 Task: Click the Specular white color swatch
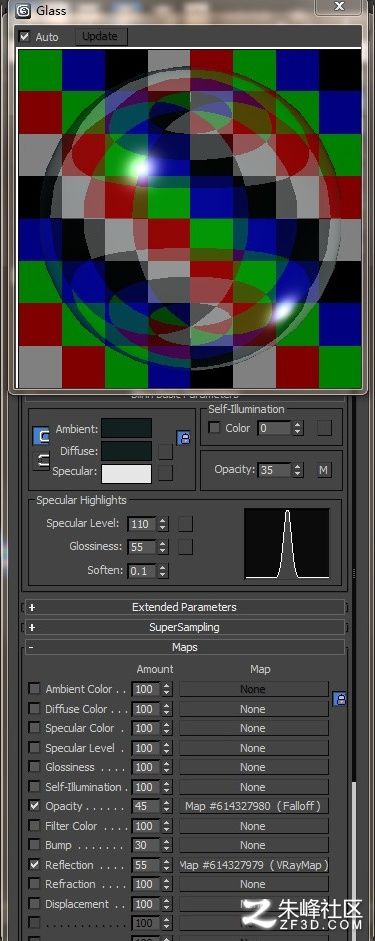click(x=127, y=473)
